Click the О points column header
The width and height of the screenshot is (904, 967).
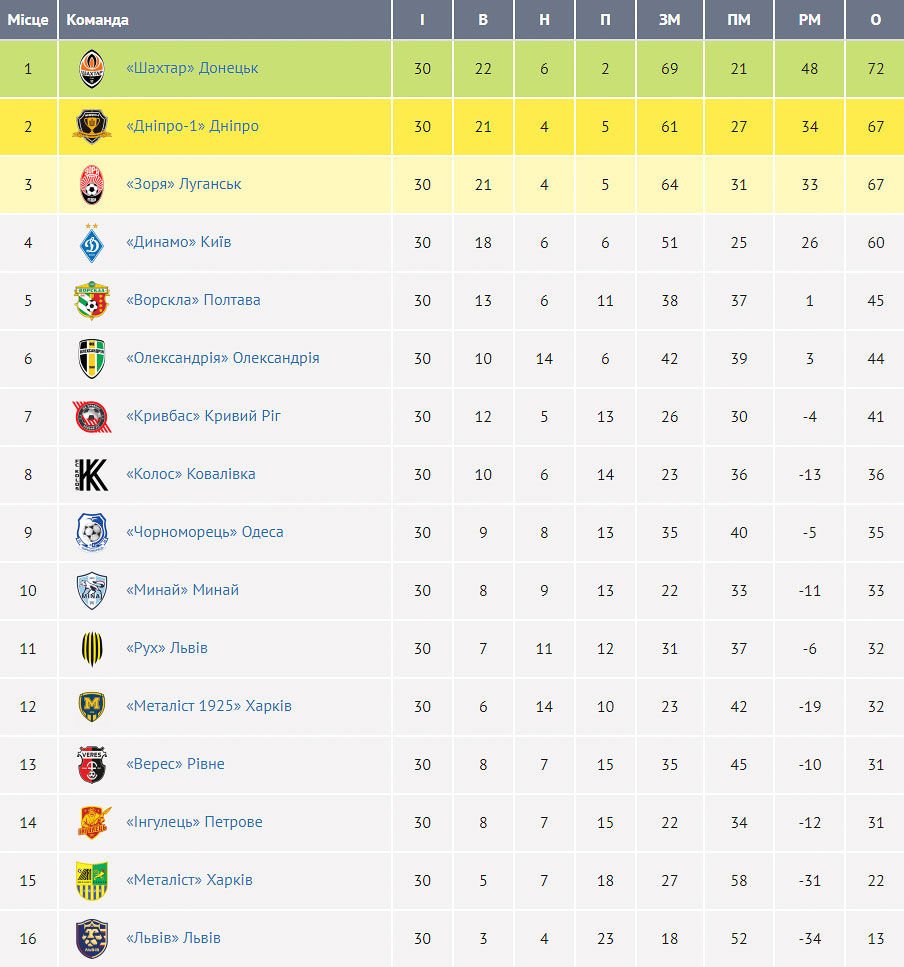point(875,20)
